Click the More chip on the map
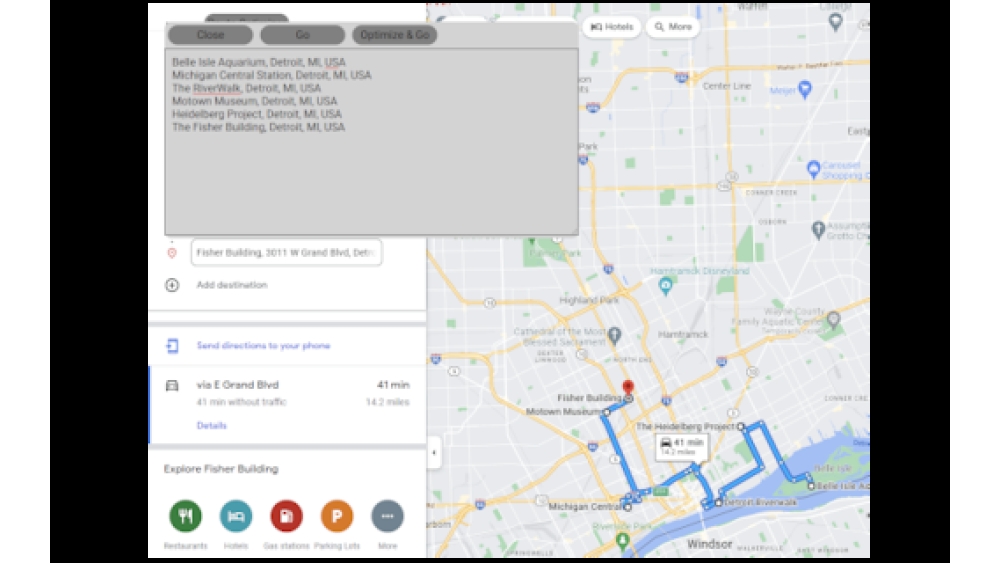The image size is (1000, 563). coord(673,27)
